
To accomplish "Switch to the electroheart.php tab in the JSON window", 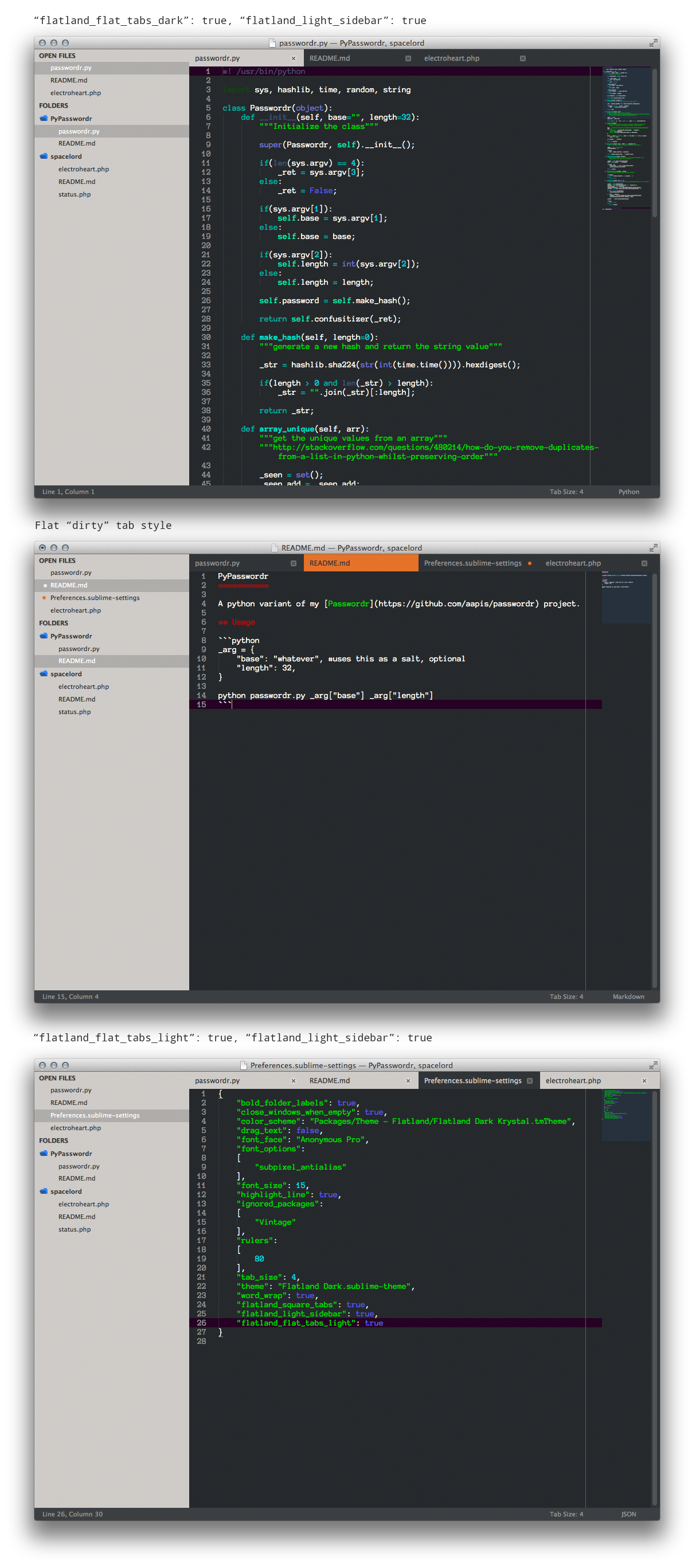I will pyautogui.click(x=573, y=1081).
